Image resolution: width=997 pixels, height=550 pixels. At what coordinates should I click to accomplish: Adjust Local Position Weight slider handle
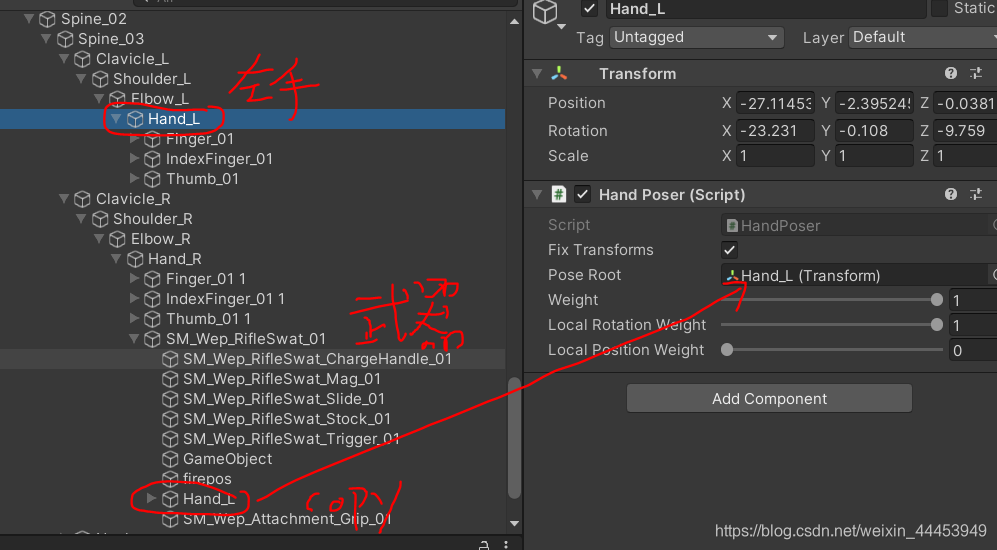click(727, 350)
